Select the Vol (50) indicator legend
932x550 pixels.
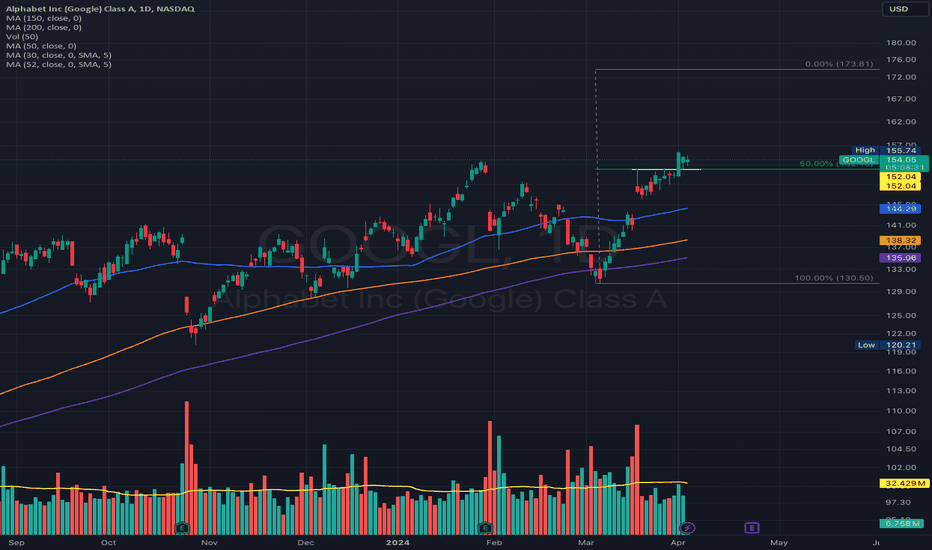coord(21,37)
